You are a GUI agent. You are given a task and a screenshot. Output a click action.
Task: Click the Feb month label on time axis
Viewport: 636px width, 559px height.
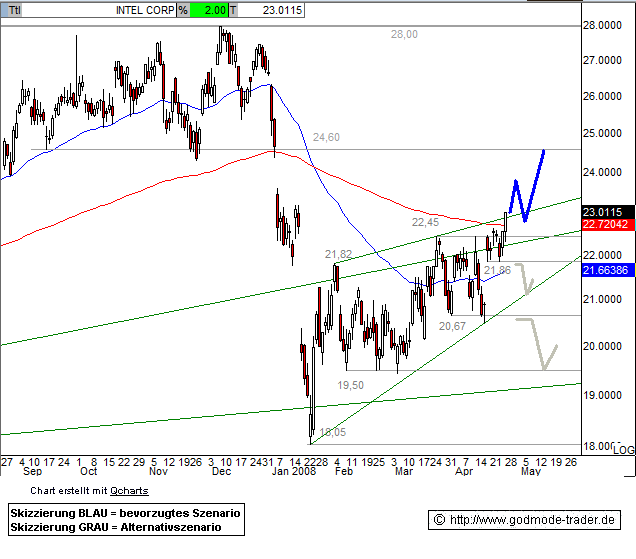[344, 471]
